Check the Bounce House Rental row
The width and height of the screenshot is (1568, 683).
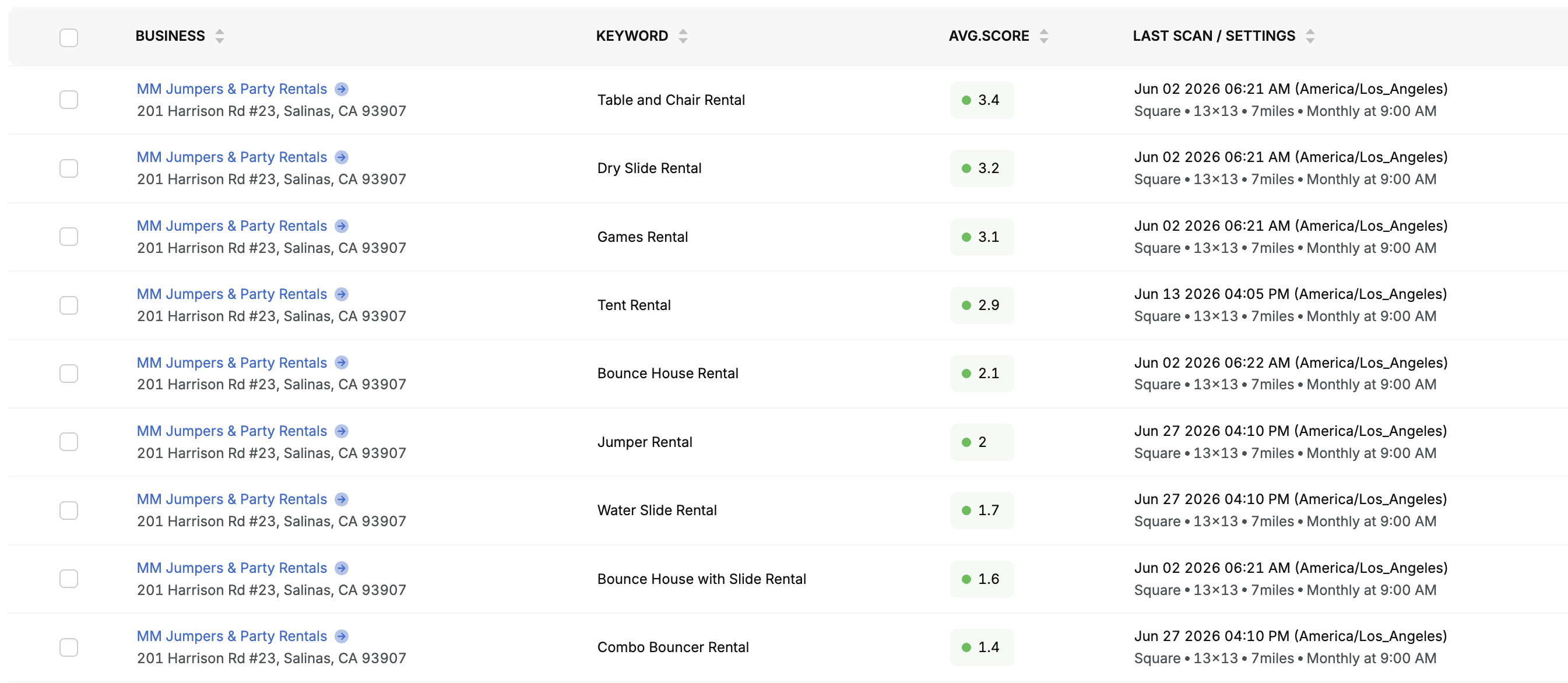point(69,373)
